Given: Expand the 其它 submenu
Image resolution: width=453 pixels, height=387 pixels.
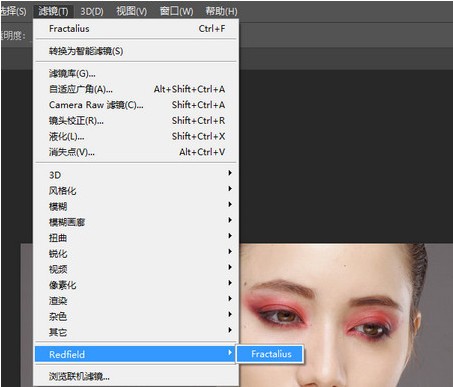Looking at the screenshot, I should [x=136, y=332].
